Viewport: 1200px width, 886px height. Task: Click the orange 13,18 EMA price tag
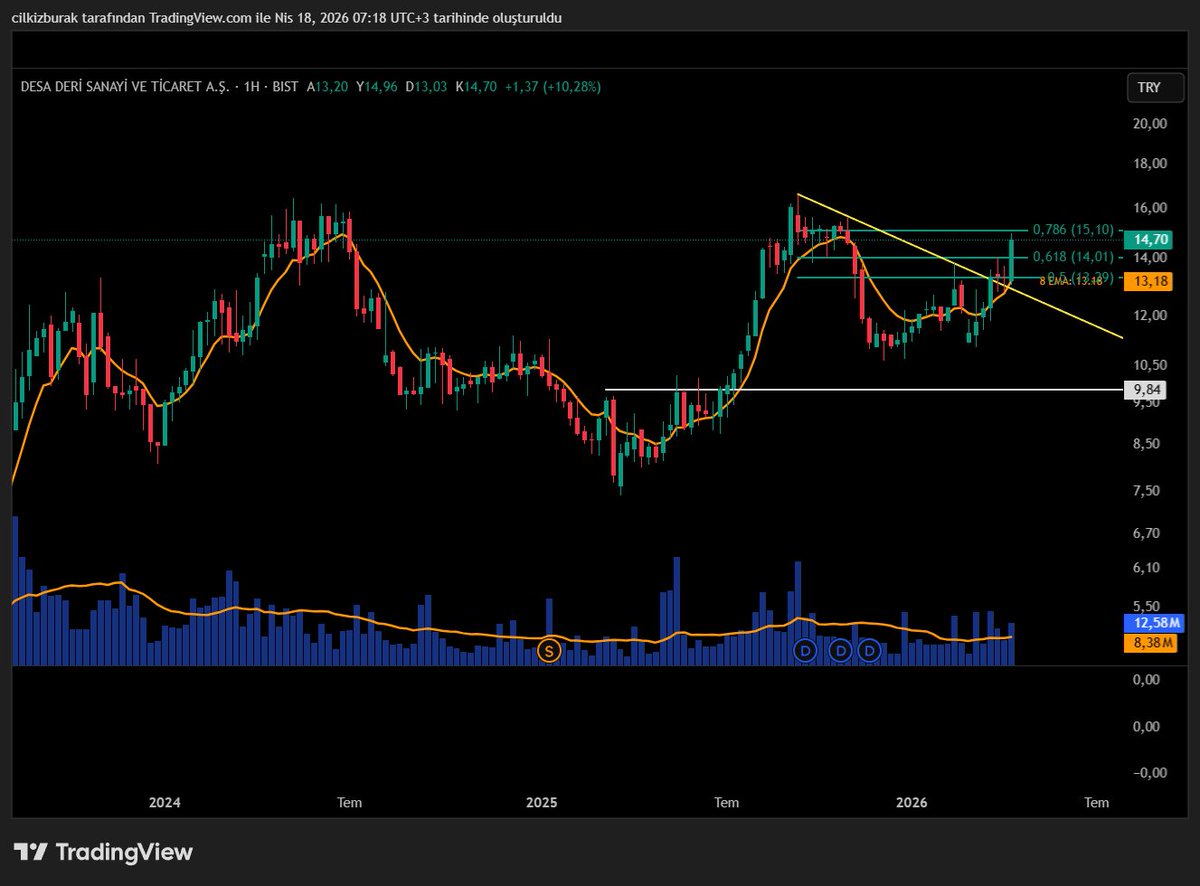pyautogui.click(x=1147, y=282)
